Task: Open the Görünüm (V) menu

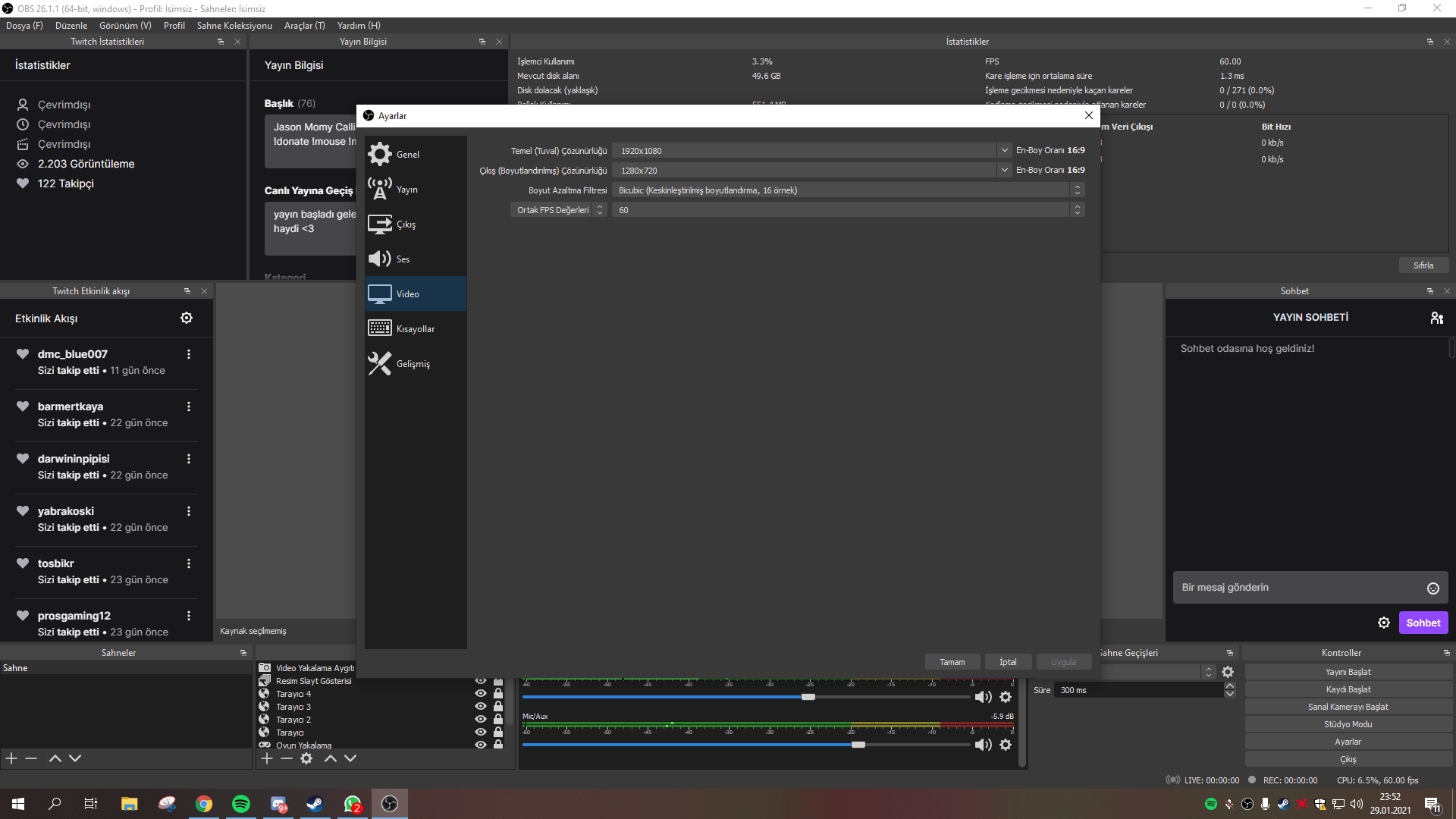Action: coord(125,25)
